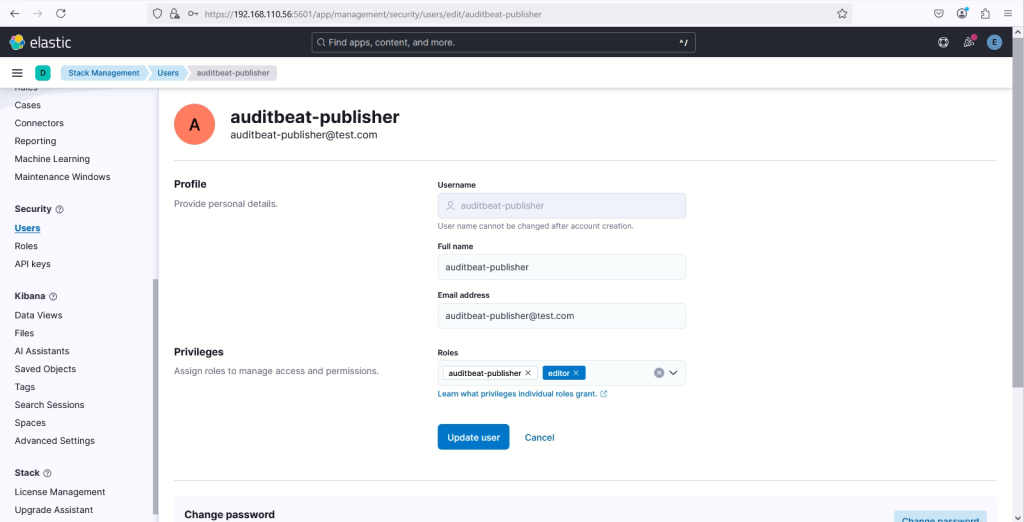This screenshot has width=1024, height=522.
Task: Open Stack Management breadcrumb
Action: click(103, 73)
